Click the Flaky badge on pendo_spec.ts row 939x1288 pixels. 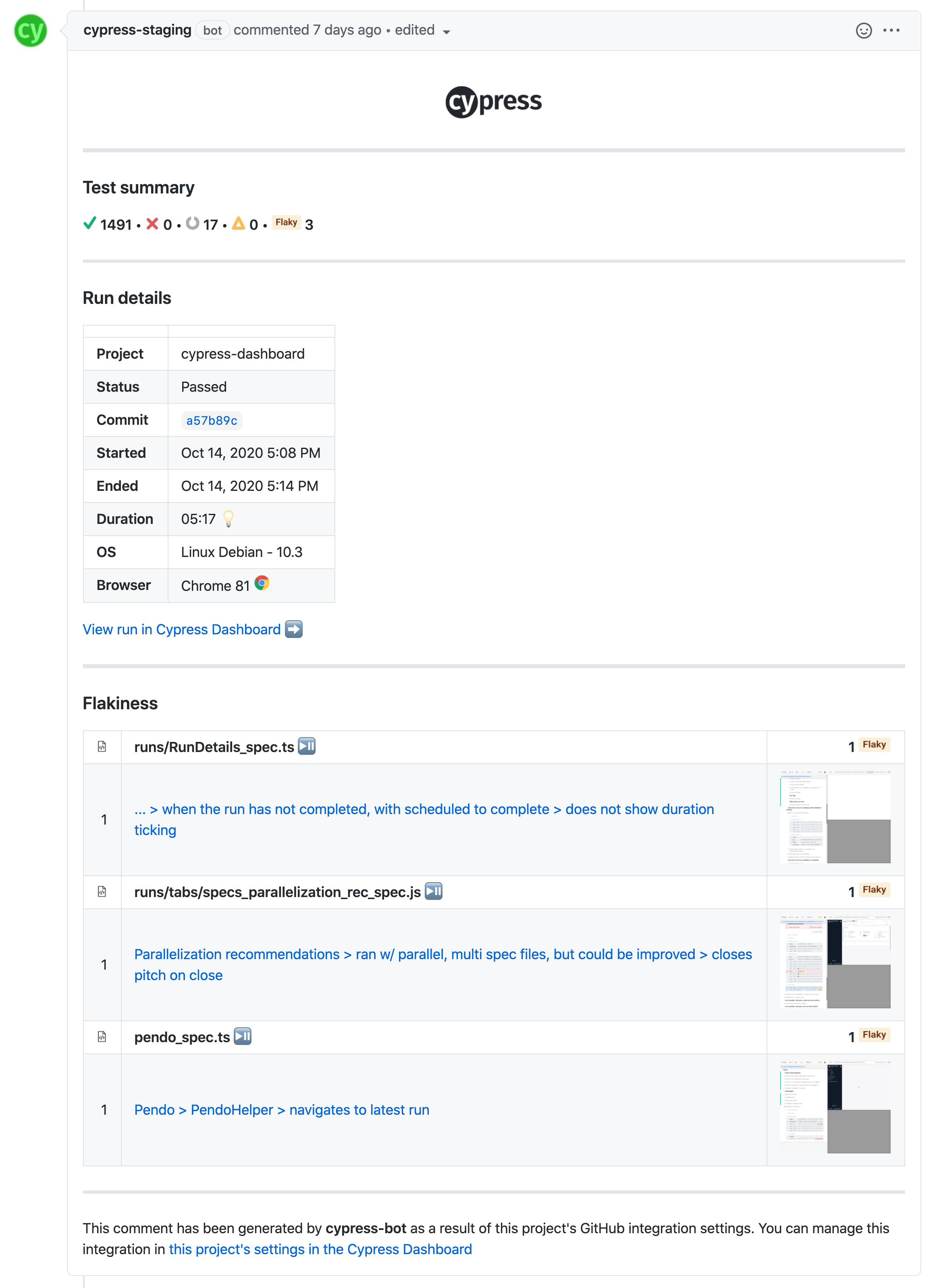pyautogui.click(x=874, y=1035)
